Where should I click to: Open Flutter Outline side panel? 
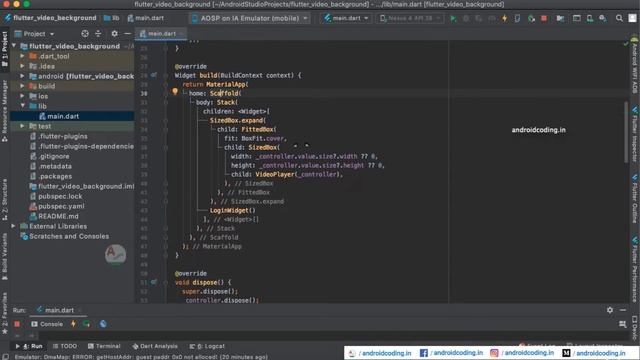(635, 199)
